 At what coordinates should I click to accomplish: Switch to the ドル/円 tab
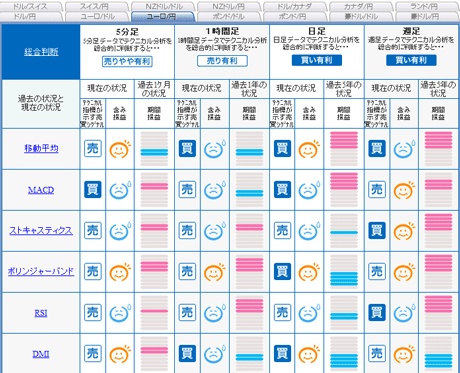pos(31,17)
